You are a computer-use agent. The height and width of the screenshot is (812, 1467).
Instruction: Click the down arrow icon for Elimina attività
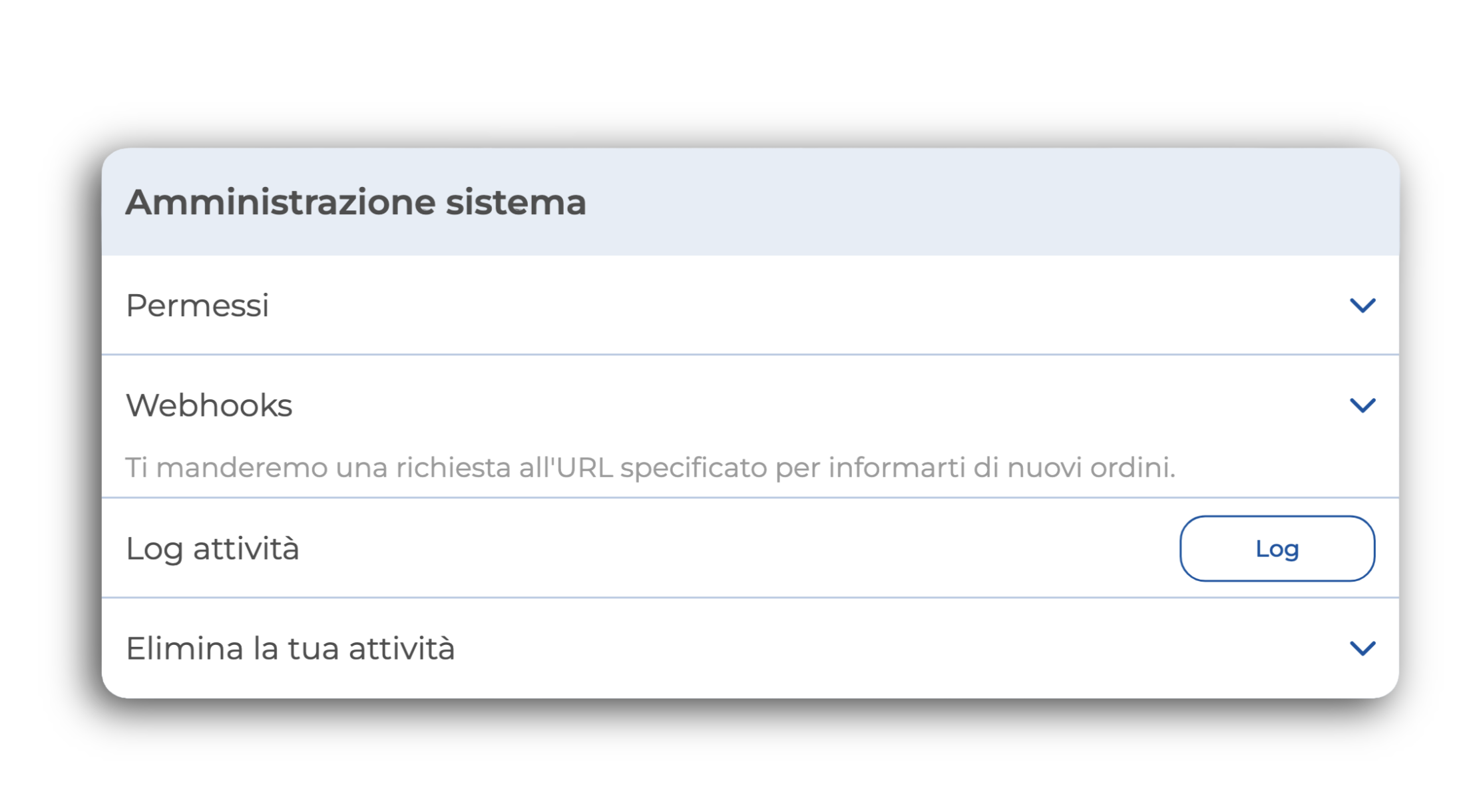tap(1362, 648)
